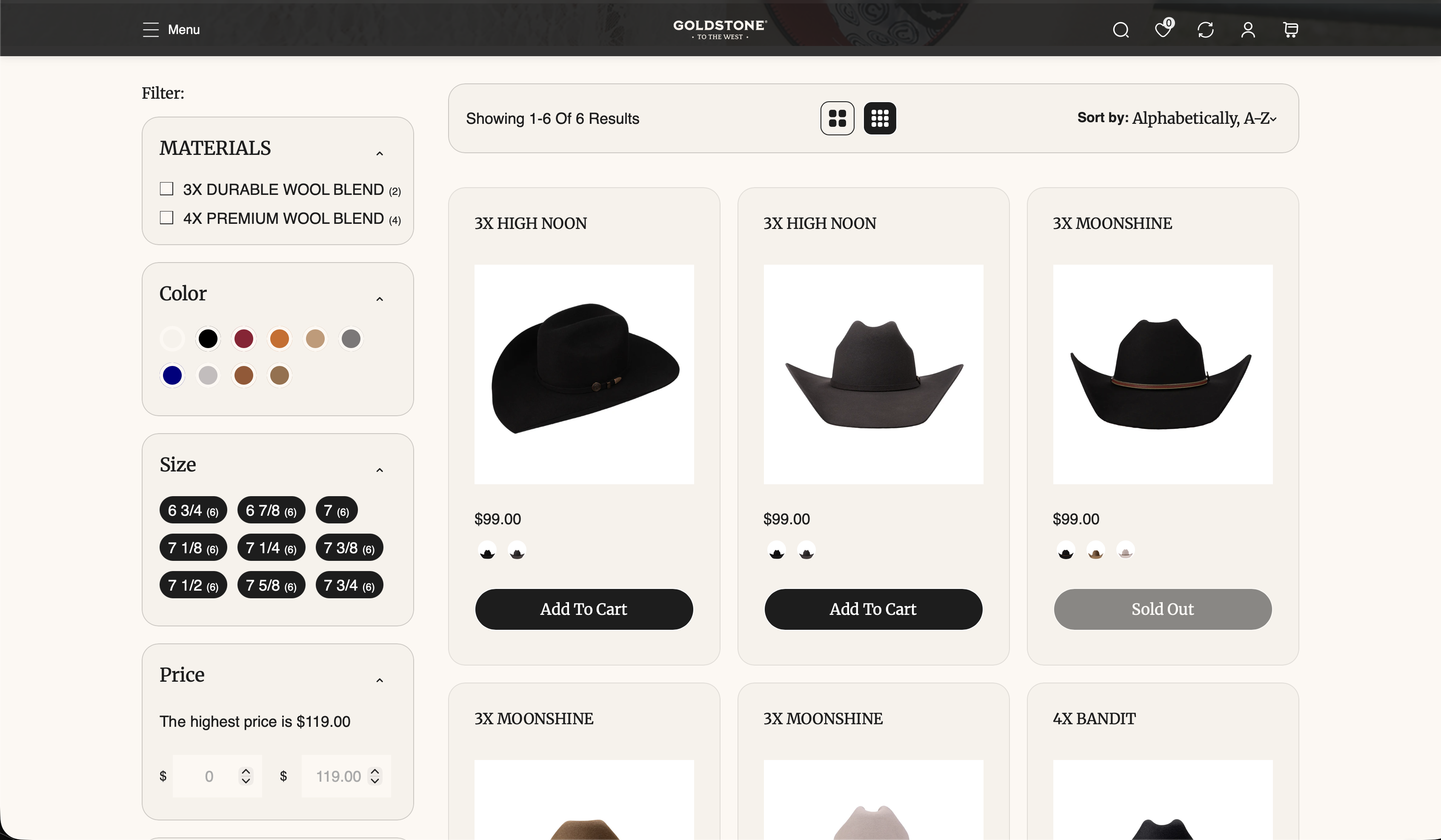Select first hat variant under left 3X High Noon
This screenshot has width=1441, height=840.
tap(487, 551)
